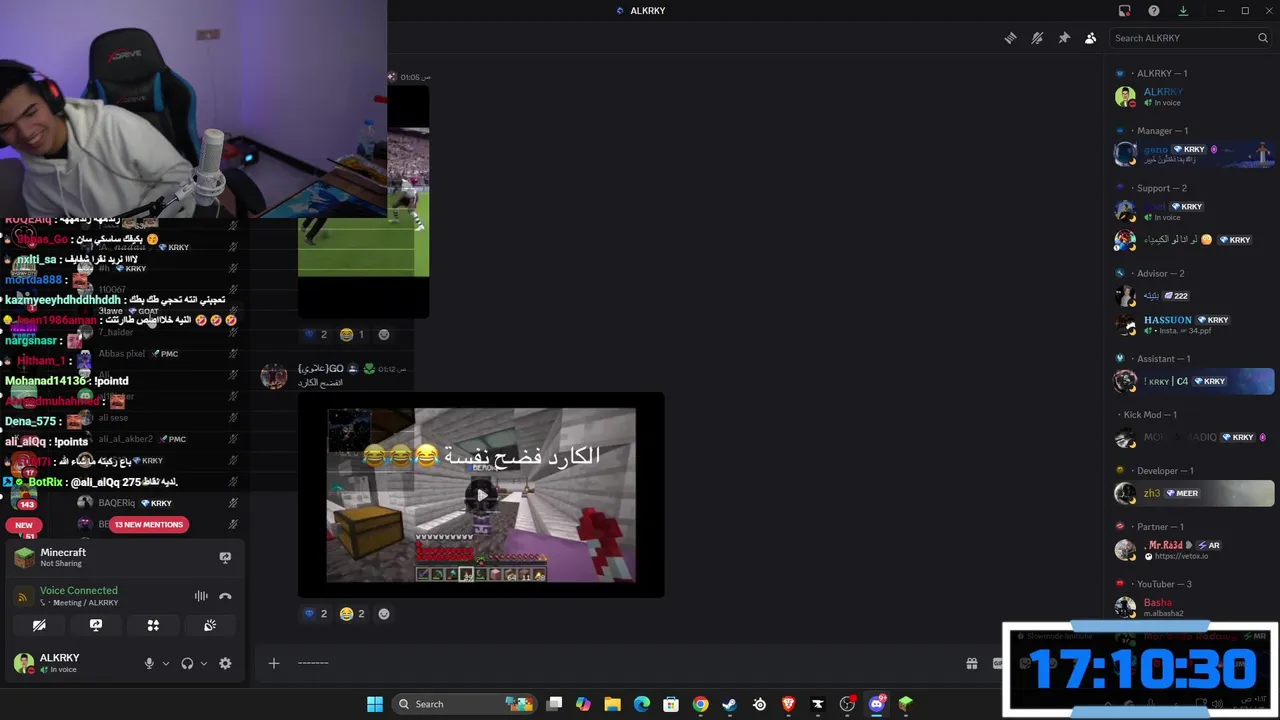This screenshot has width=1280, height=720.
Task: Open Task View on the taskbar
Action: point(555,704)
